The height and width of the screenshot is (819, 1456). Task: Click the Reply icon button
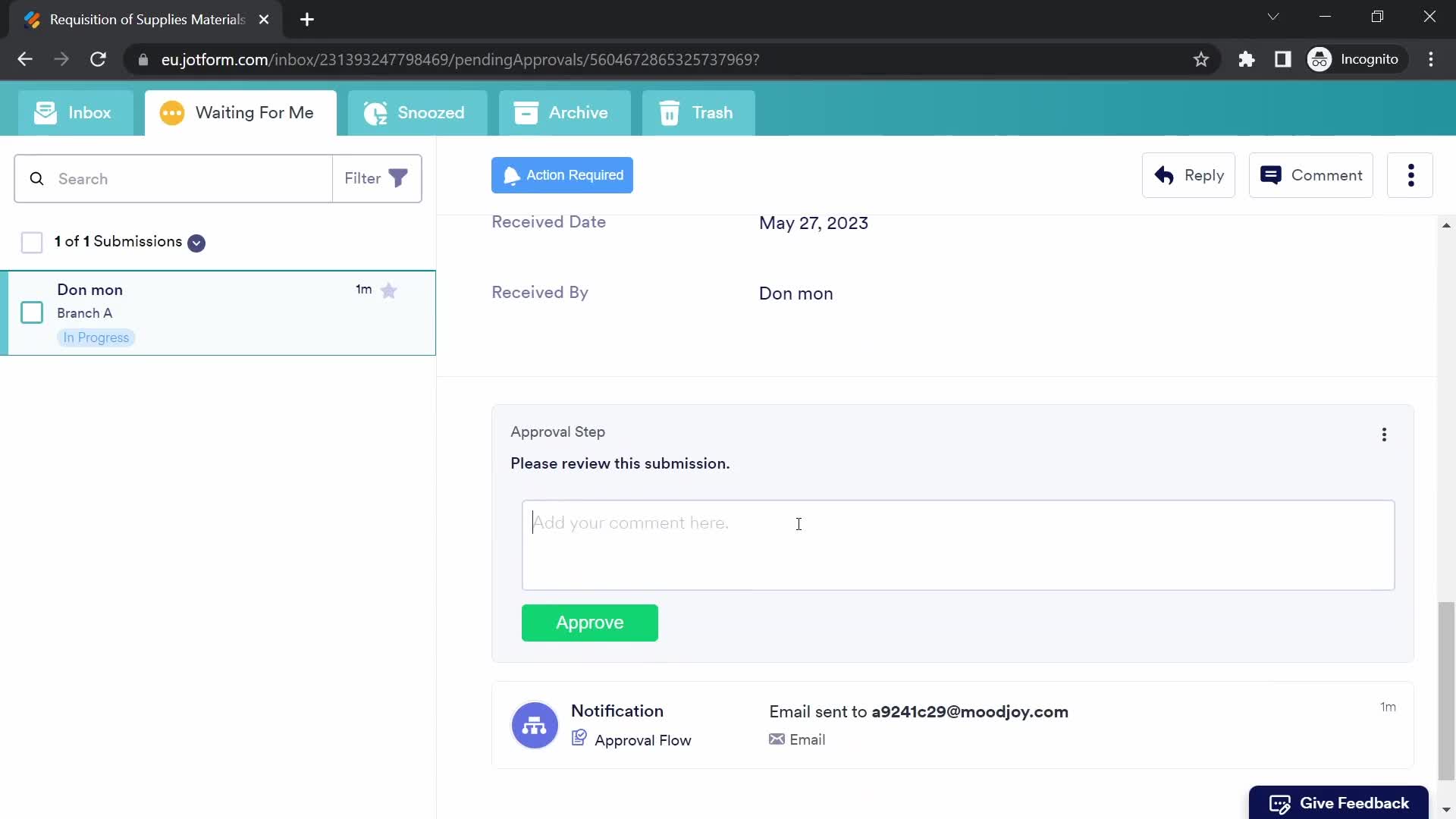tap(1163, 175)
